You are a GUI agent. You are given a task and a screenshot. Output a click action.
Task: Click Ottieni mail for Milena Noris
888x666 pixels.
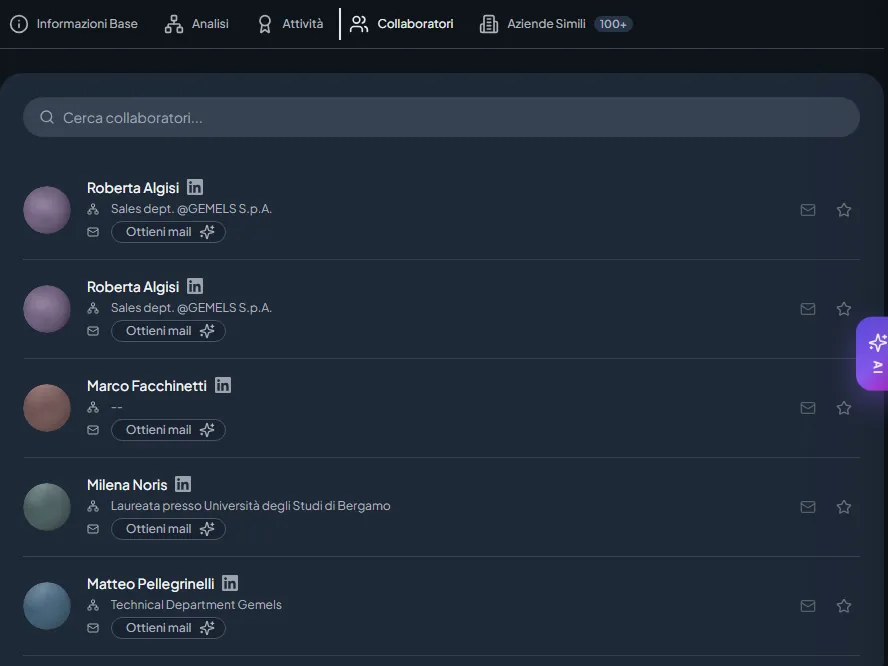click(x=168, y=529)
